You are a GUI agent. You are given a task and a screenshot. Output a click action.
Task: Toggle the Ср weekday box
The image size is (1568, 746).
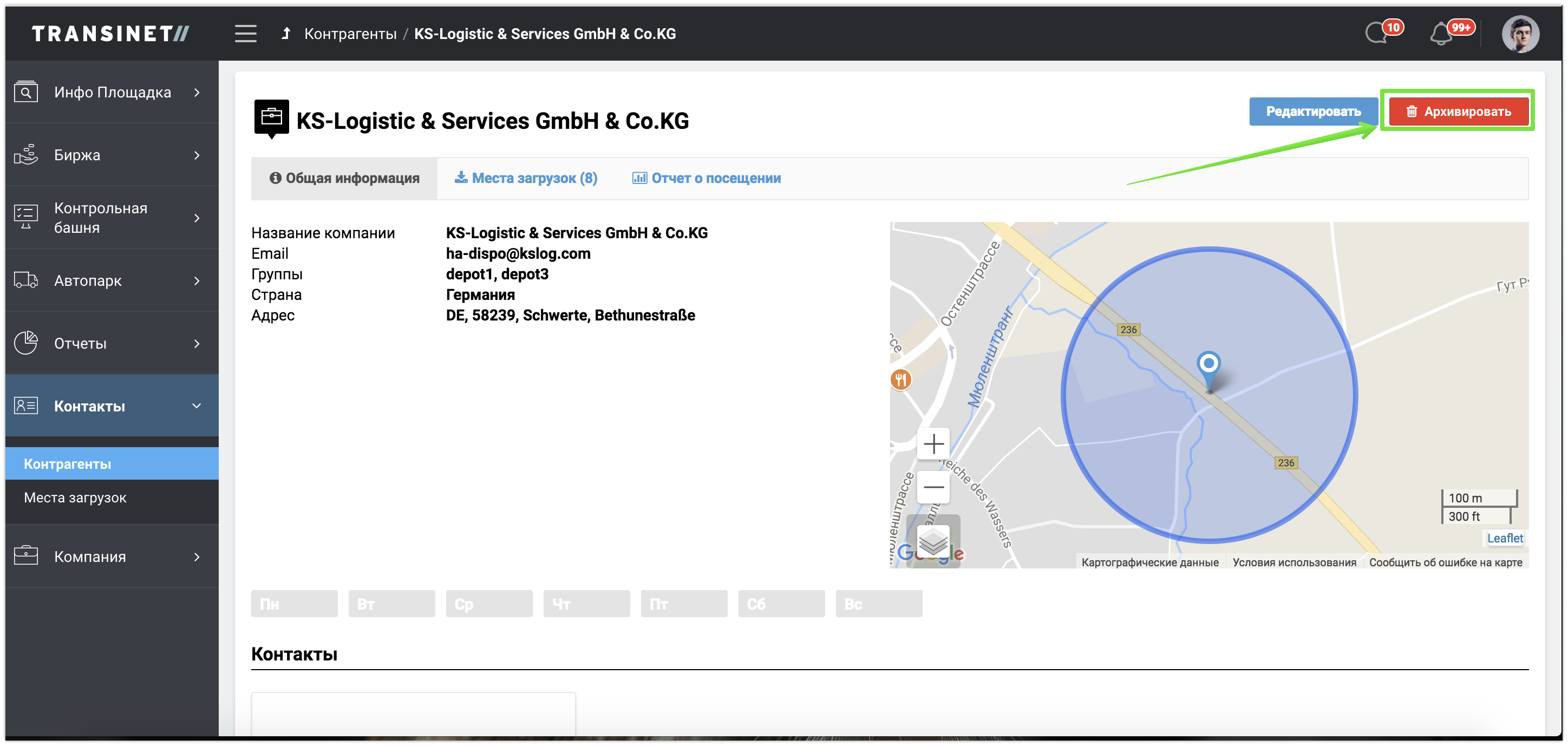coord(489,604)
